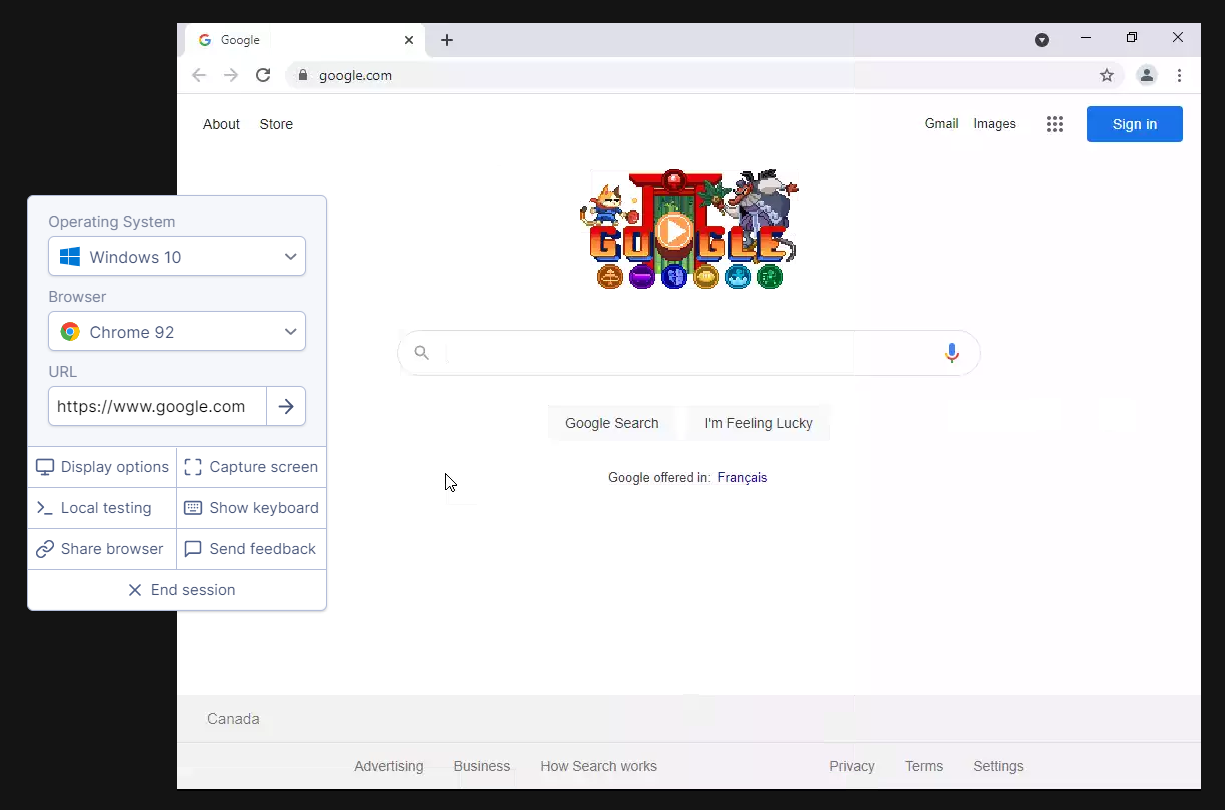1225x810 pixels.
Task: Click the Windows logo in OS selector
Action: click(x=70, y=257)
